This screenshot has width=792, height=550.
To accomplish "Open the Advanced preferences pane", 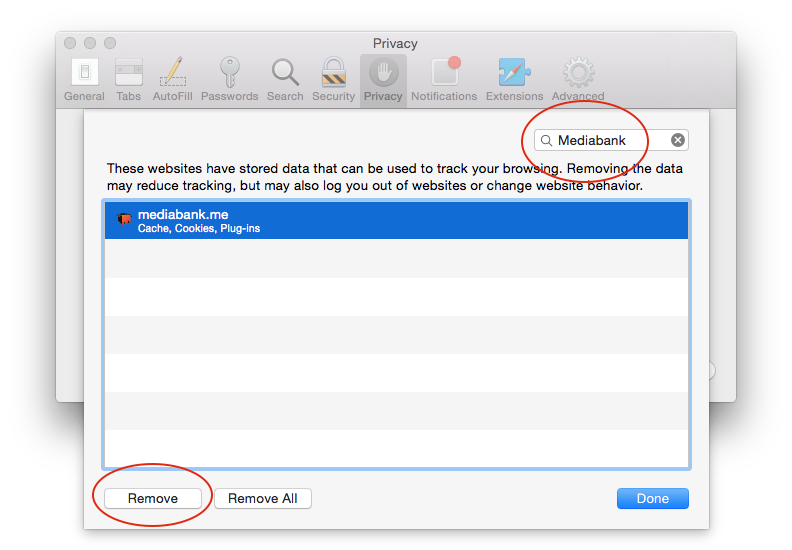I will coord(578,80).
